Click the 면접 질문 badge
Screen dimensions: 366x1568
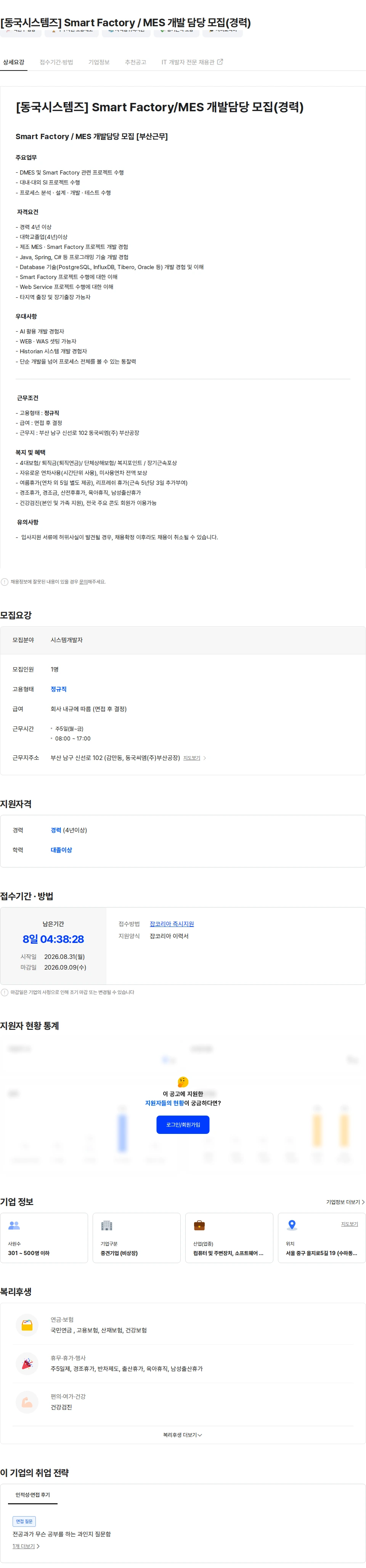point(24,1521)
